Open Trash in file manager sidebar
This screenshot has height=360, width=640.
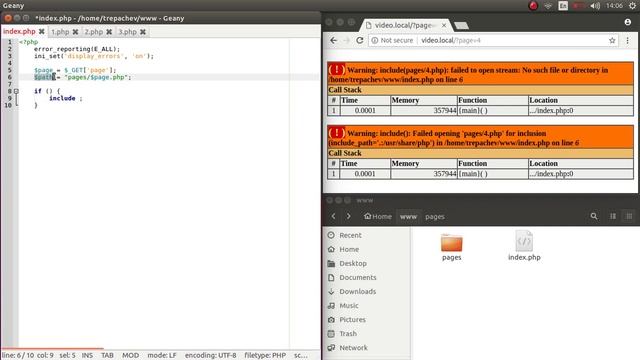[x=348, y=333]
